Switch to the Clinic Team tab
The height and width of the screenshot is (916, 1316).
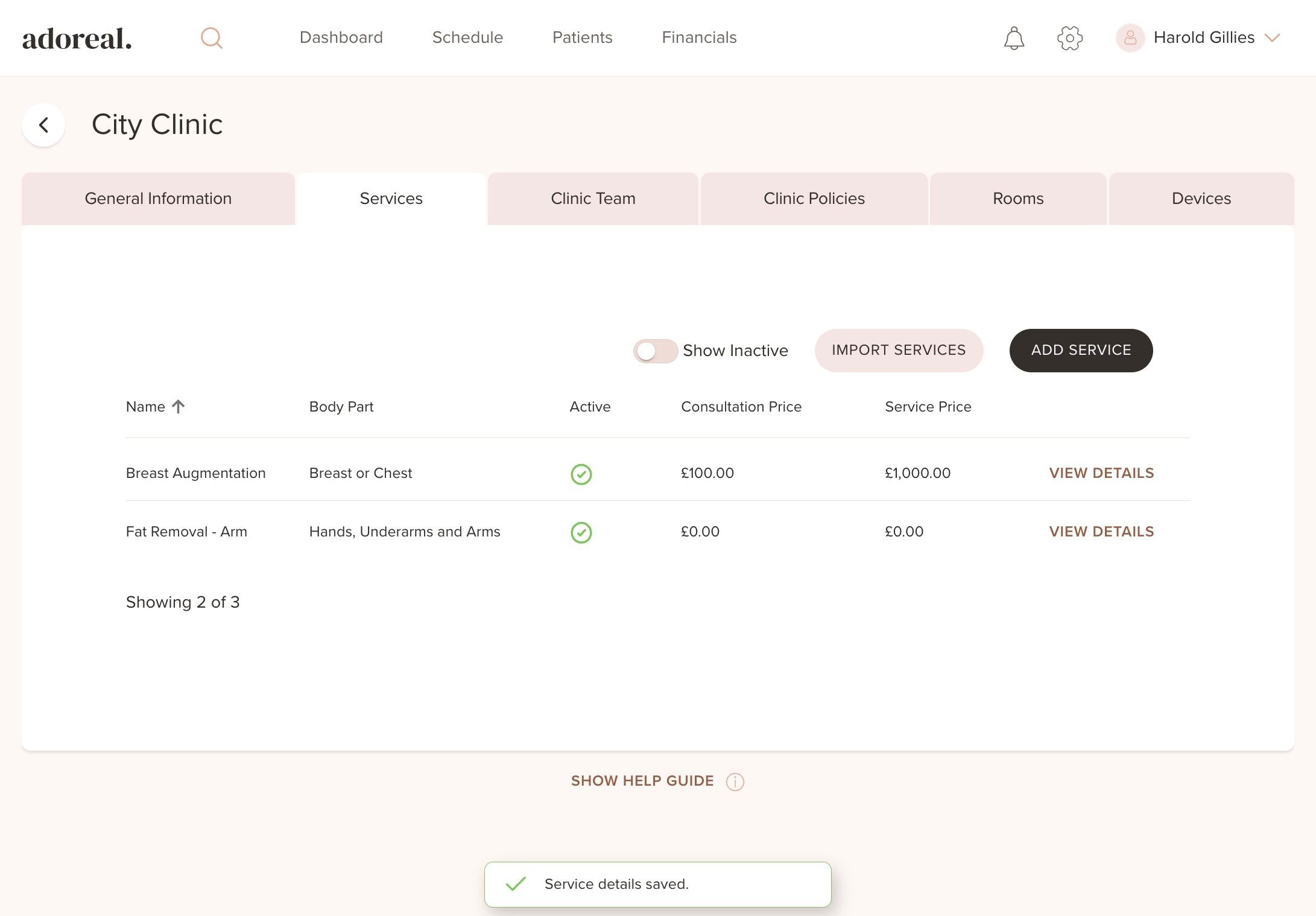click(593, 199)
